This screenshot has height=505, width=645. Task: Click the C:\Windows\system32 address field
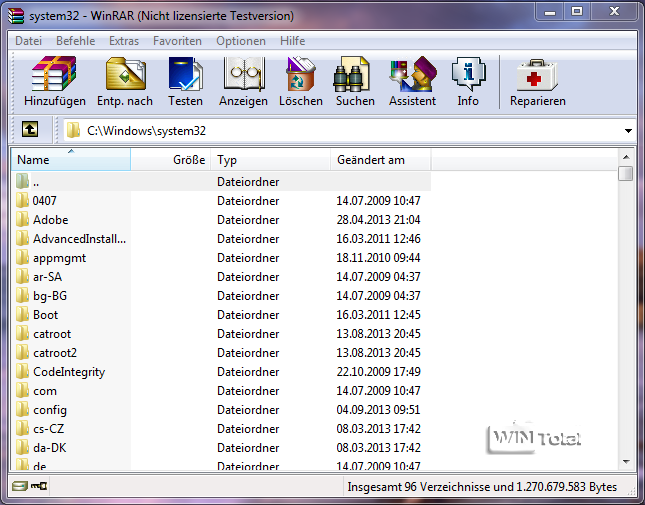click(349, 131)
